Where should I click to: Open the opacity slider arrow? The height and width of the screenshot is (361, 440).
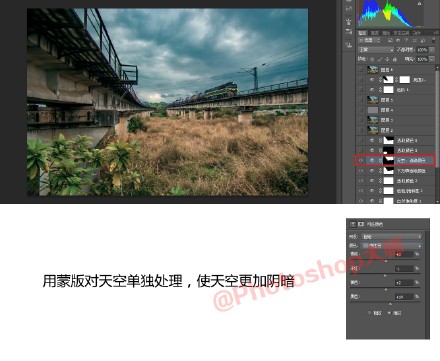(x=432, y=50)
